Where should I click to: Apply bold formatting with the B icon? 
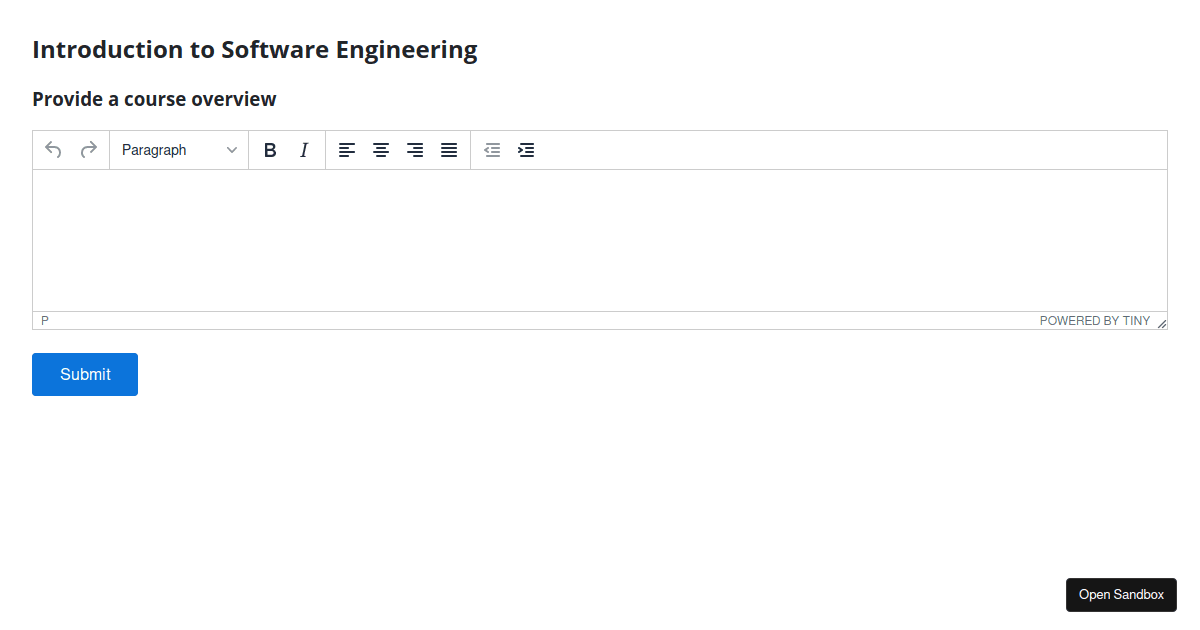pyautogui.click(x=269, y=149)
